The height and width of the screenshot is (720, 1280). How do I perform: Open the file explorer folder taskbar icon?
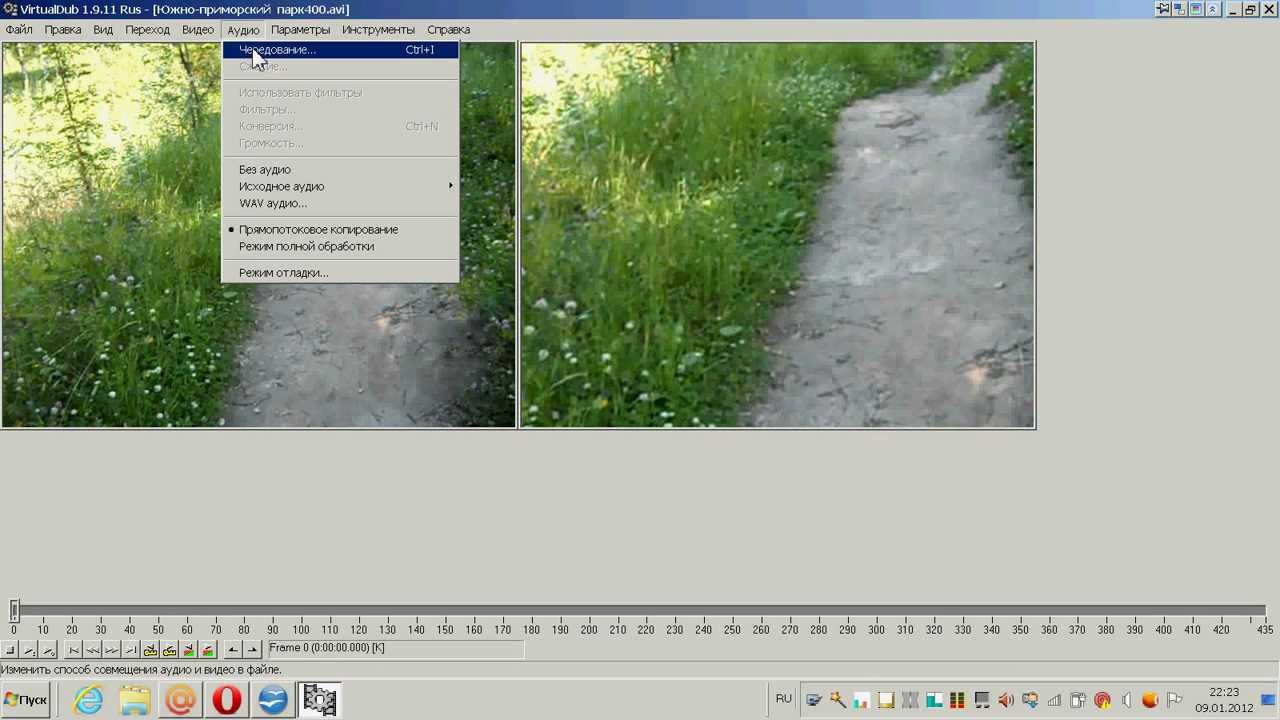point(134,700)
